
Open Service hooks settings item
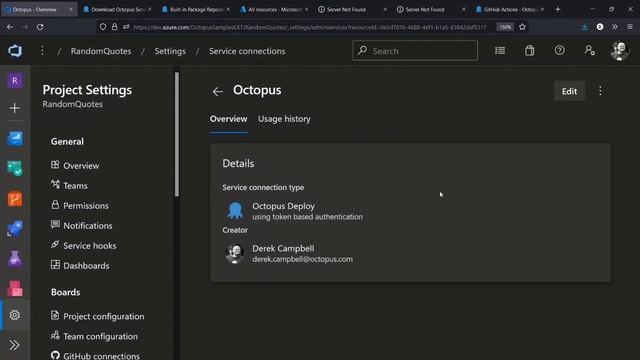pos(84,245)
